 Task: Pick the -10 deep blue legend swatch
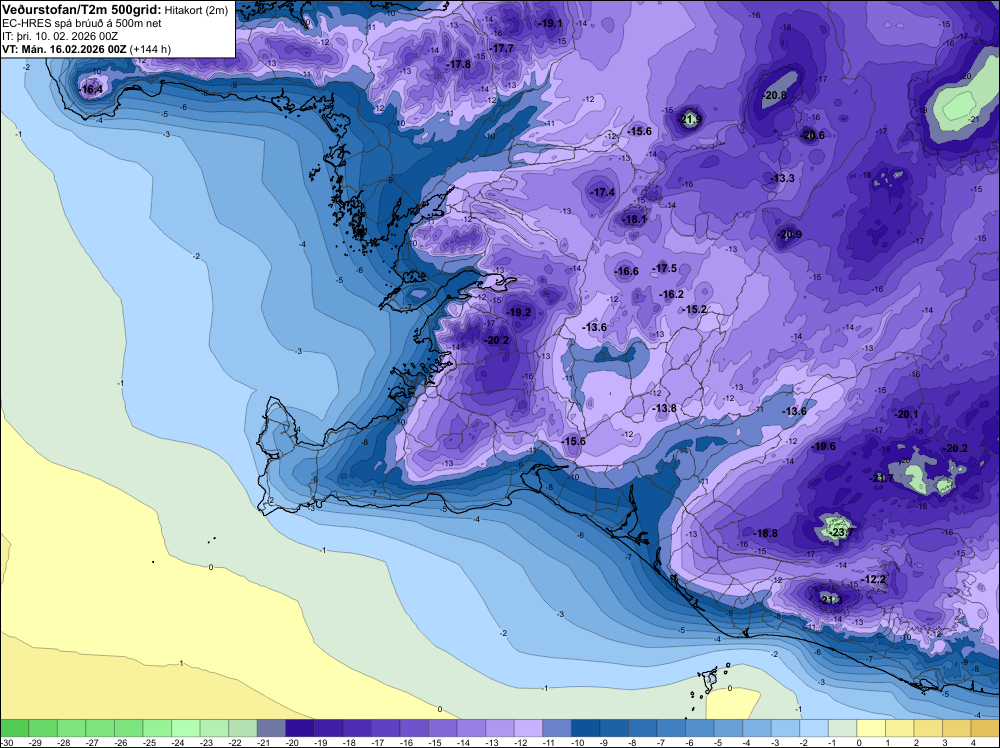tap(585, 728)
